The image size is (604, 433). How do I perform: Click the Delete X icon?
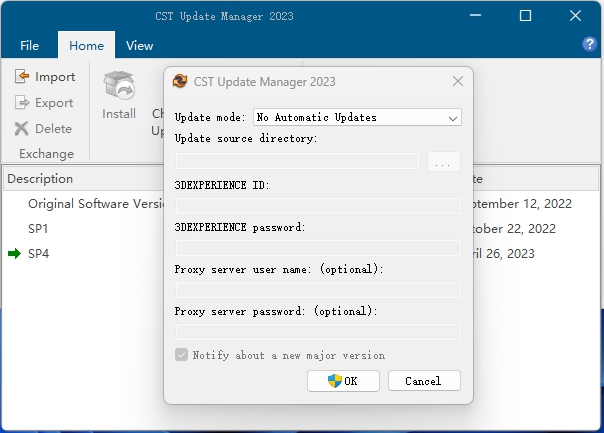coord(22,129)
